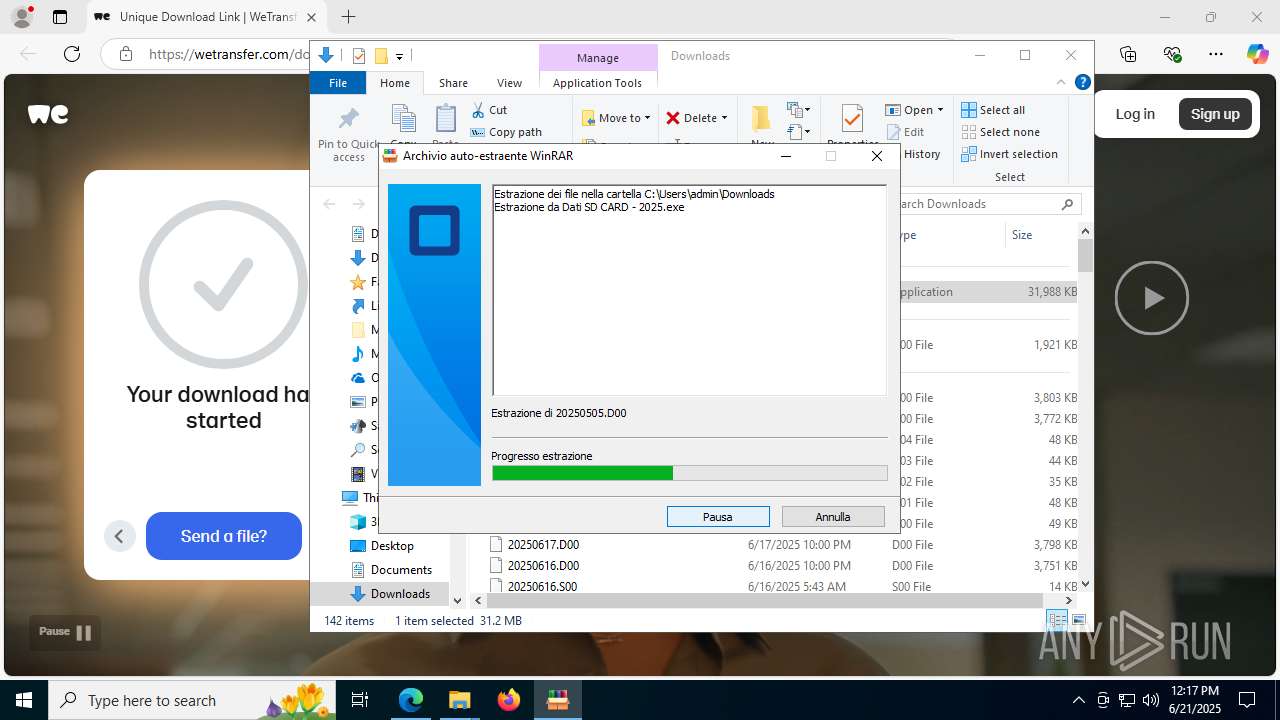Click Log in on WeTransfer page
The height and width of the screenshot is (720, 1280).
(x=1135, y=114)
